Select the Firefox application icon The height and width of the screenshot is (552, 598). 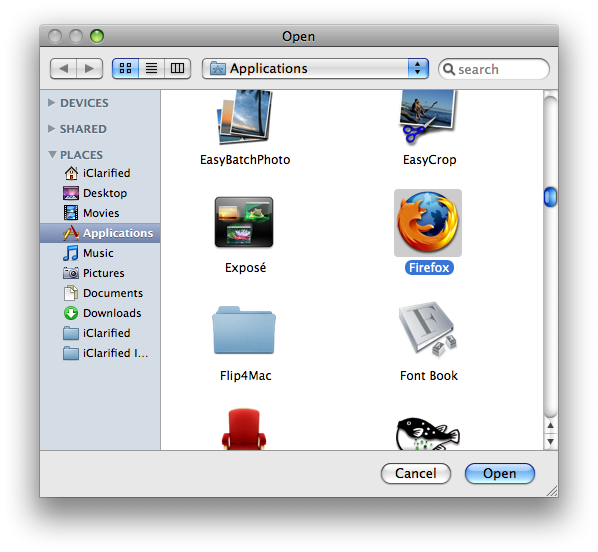(428, 223)
